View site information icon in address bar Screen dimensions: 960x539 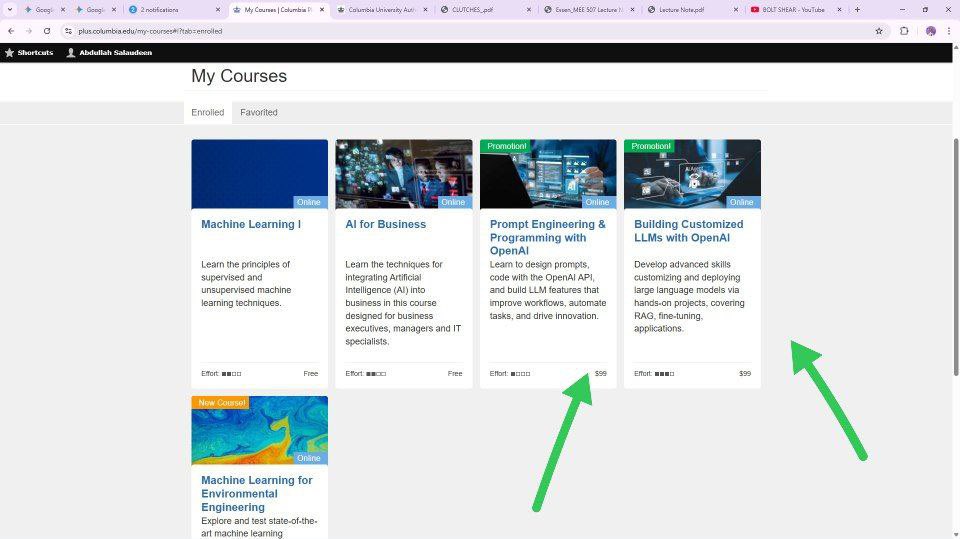pyautogui.click(x=69, y=31)
